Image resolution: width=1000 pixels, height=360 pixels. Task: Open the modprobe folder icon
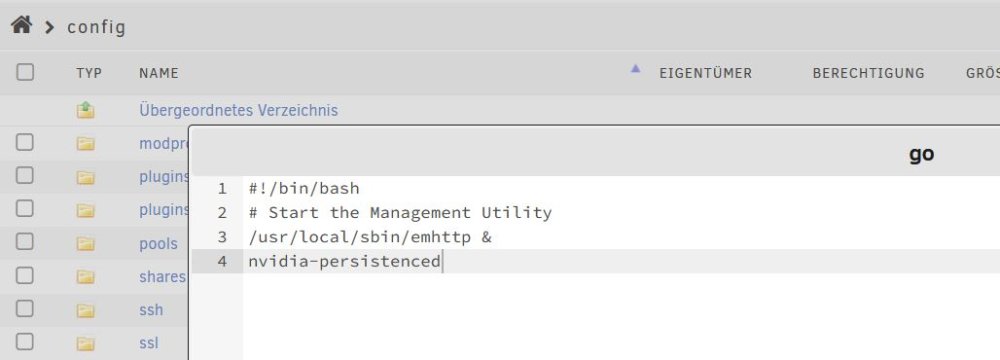[85, 144]
